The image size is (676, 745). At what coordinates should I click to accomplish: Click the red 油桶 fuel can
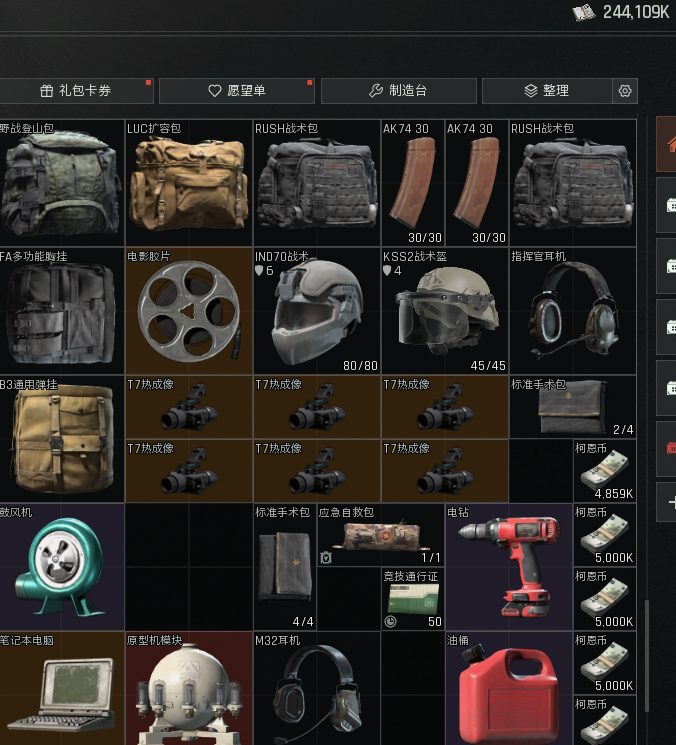pos(508,690)
